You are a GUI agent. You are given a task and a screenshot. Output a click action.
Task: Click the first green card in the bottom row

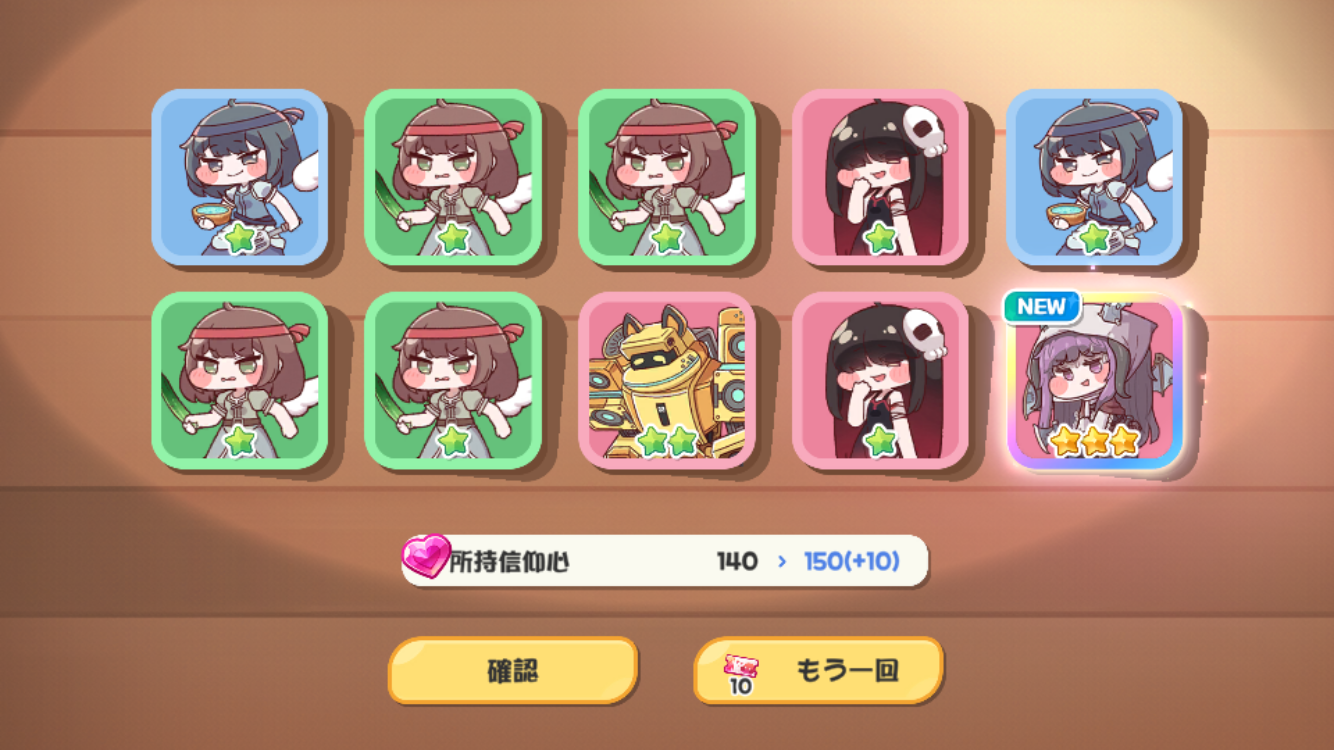[240, 381]
